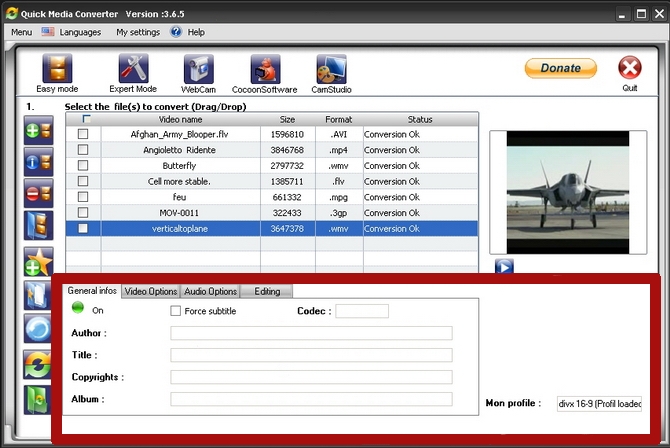The width and height of the screenshot is (670, 448).
Task: Select the Afghan_Army_Blooper.flv name
Action: tap(179, 134)
